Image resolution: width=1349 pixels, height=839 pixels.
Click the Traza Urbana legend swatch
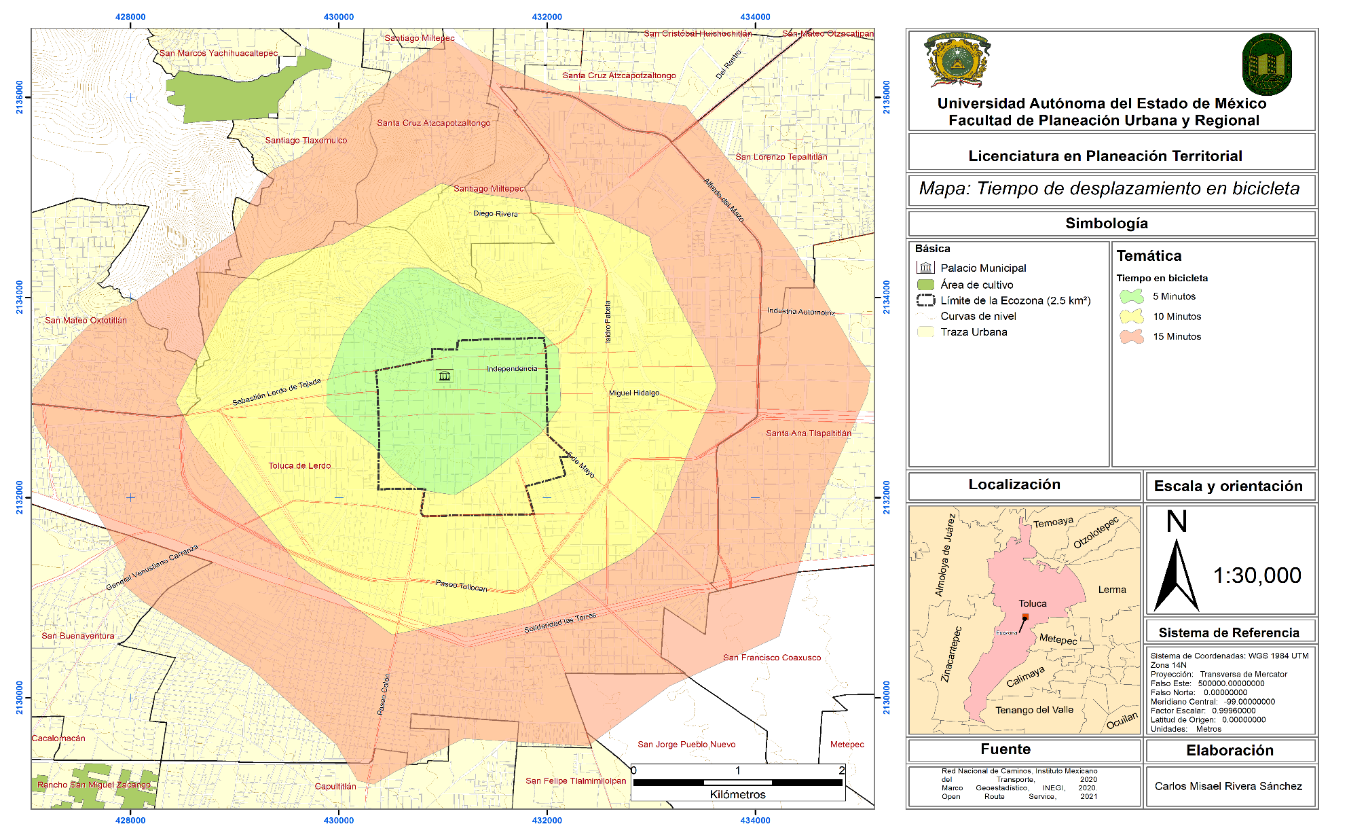tap(925, 332)
